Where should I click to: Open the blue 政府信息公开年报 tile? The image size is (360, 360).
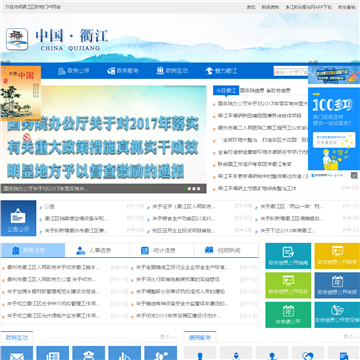point(337,285)
